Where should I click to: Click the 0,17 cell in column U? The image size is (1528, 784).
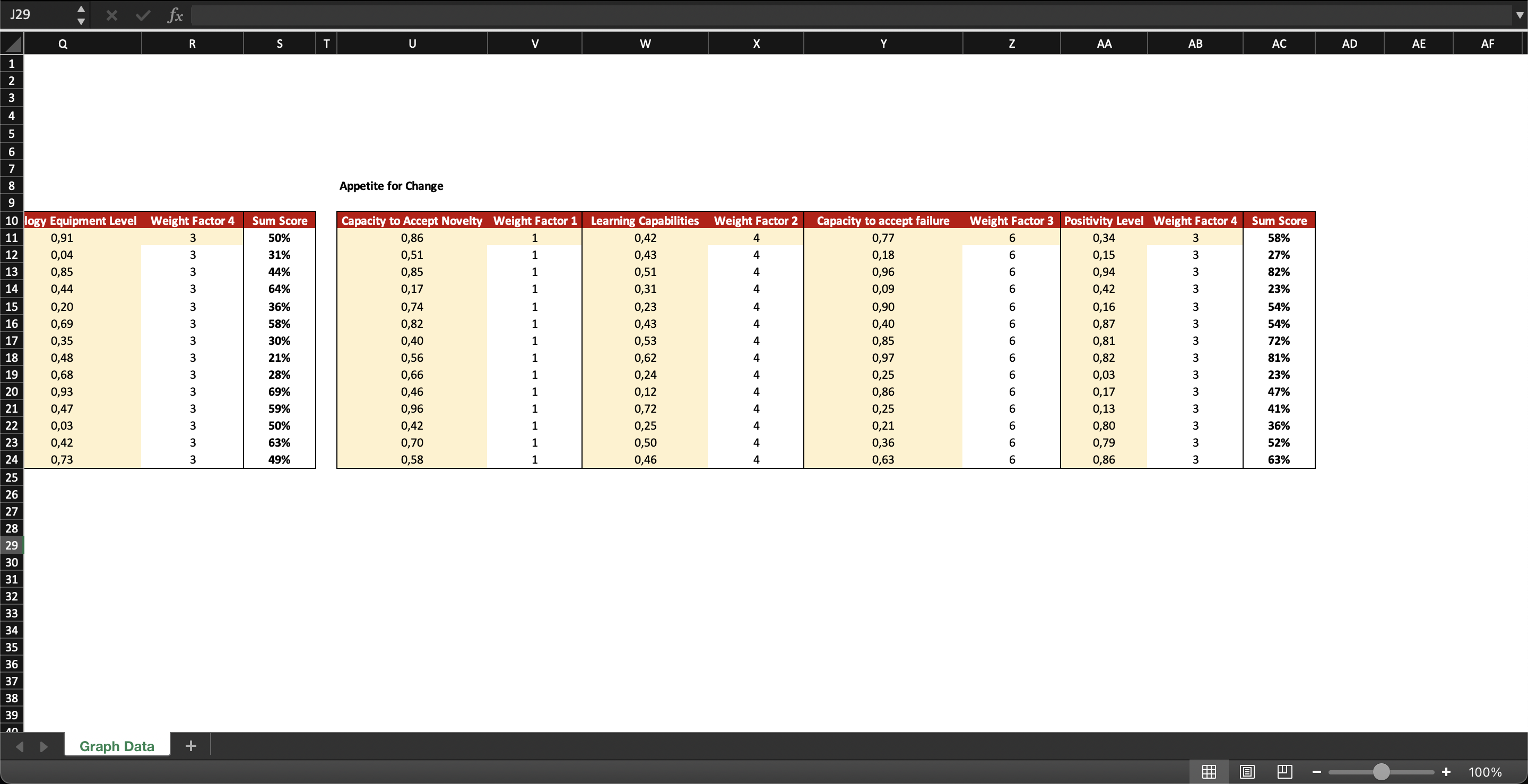coord(412,289)
